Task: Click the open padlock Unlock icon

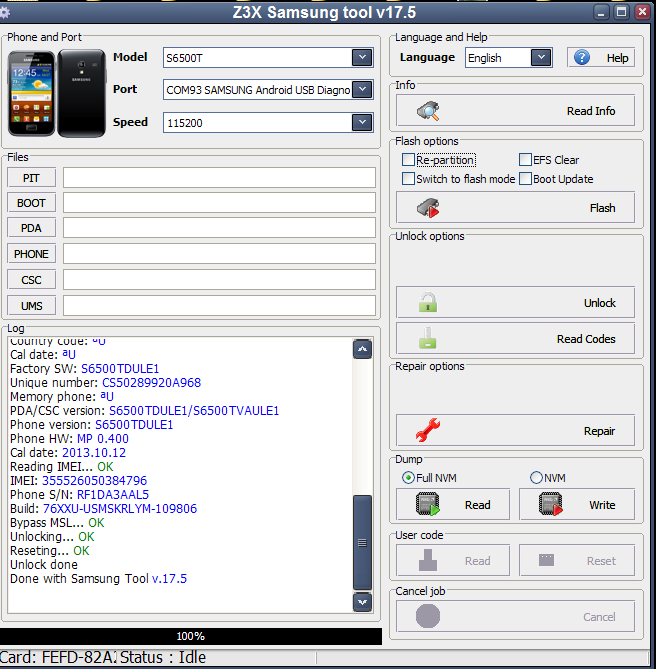Action: tap(428, 302)
